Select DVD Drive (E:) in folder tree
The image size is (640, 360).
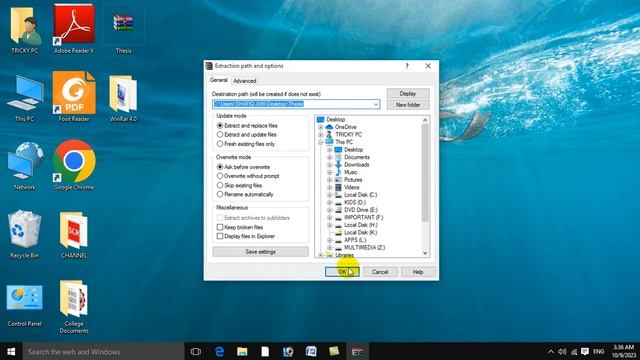[x=361, y=210]
